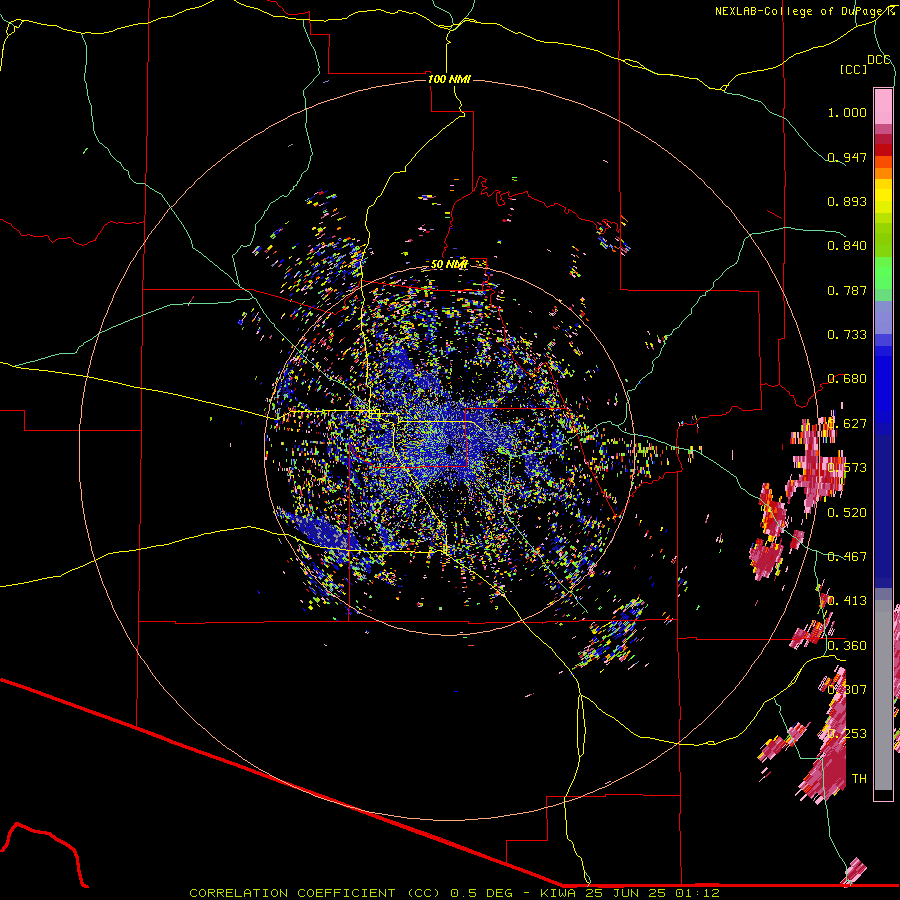Click the TH threshold label on legend

[859, 778]
